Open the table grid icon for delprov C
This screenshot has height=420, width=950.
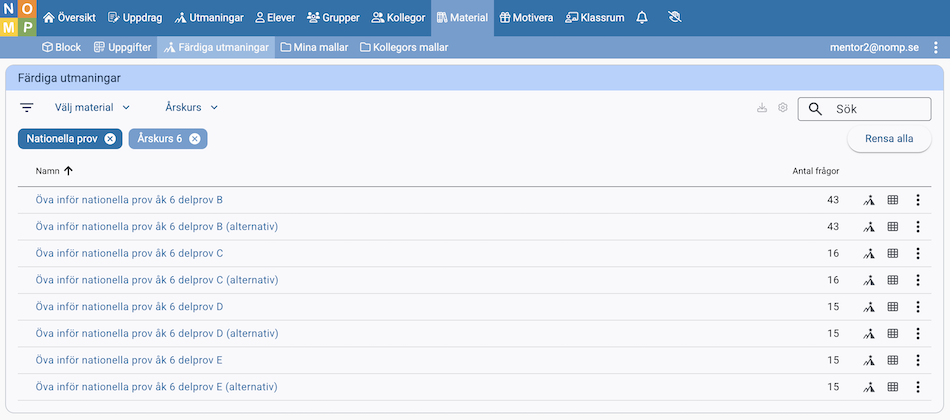pos(893,254)
